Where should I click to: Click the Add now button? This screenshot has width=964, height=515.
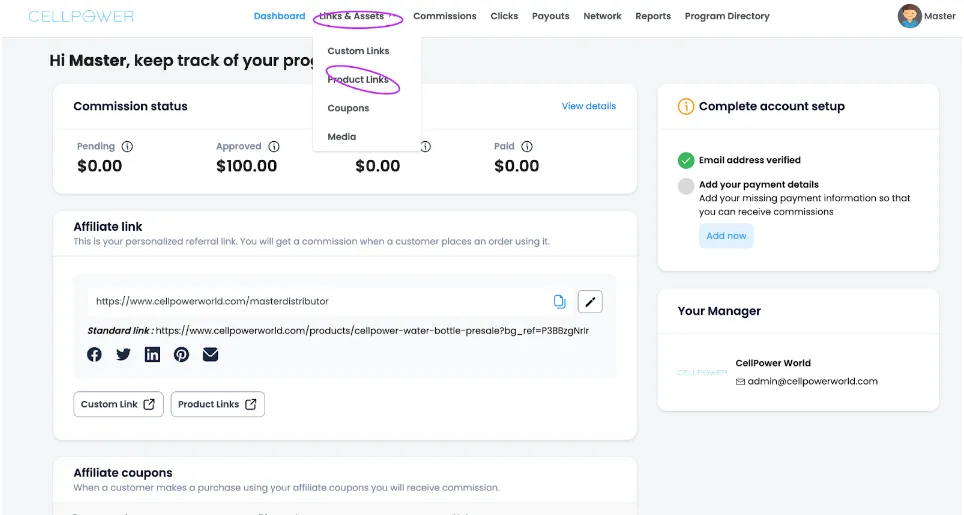726,236
